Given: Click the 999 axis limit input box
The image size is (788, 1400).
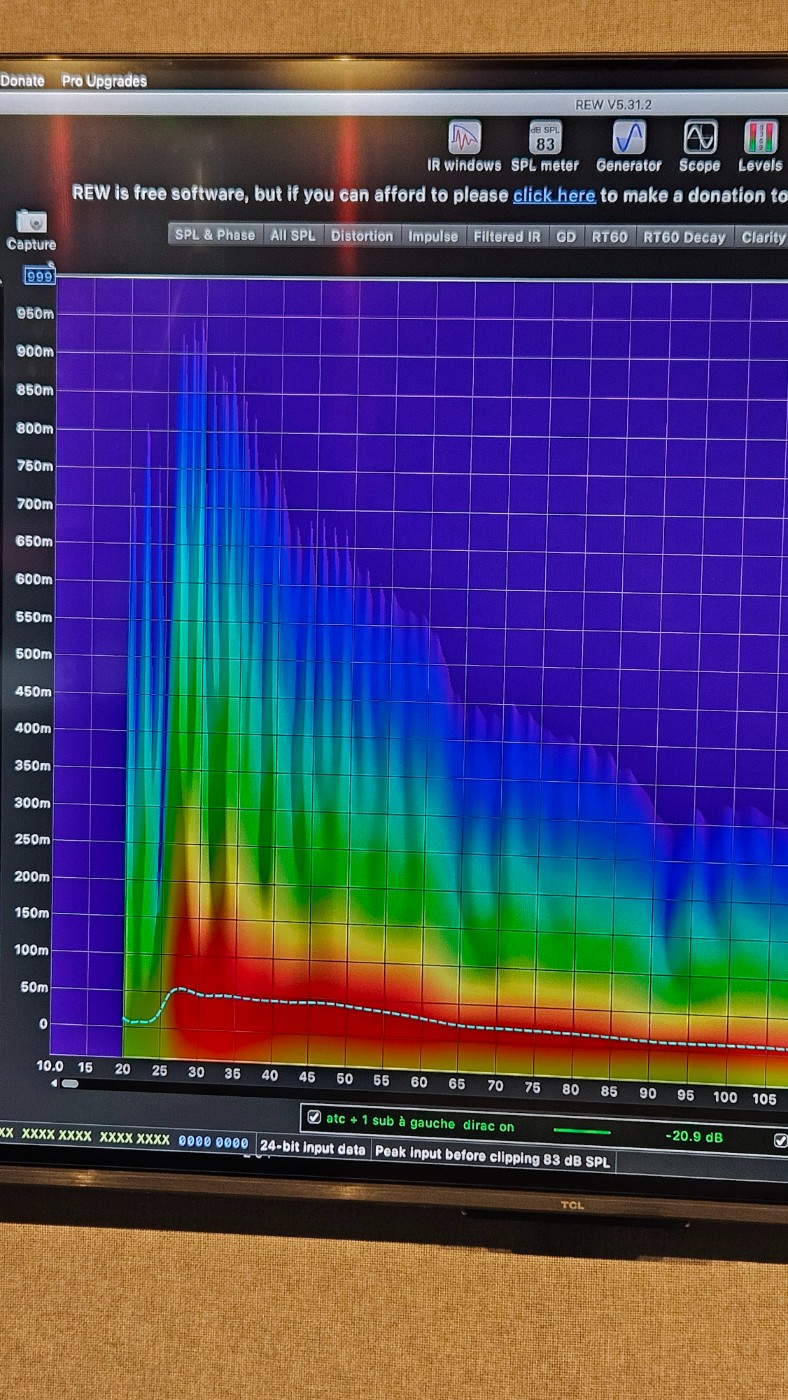Looking at the screenshot, I should coord(39,277).
